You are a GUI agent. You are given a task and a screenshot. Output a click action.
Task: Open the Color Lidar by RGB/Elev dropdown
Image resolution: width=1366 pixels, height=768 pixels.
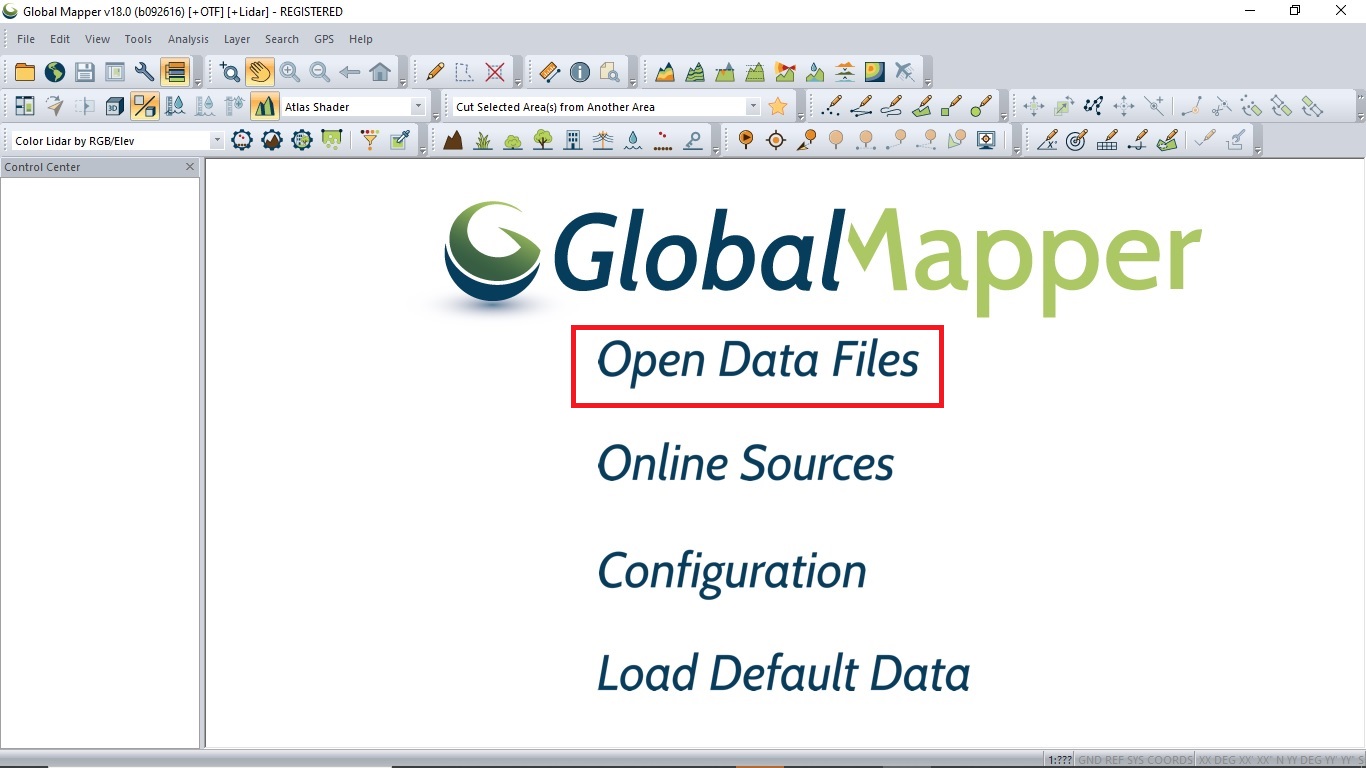pyautogui.click(x=216, y=140)
